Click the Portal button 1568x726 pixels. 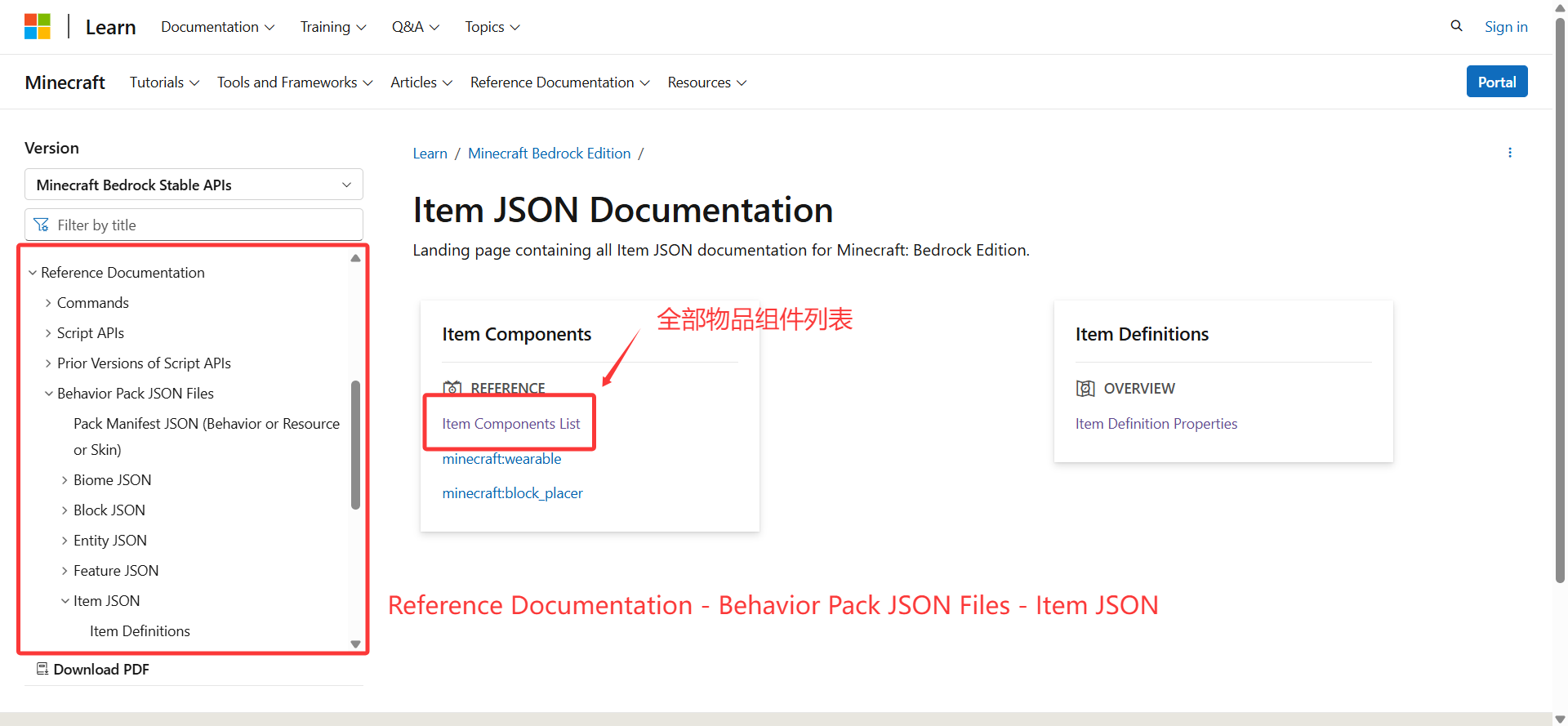(1496, 82)
